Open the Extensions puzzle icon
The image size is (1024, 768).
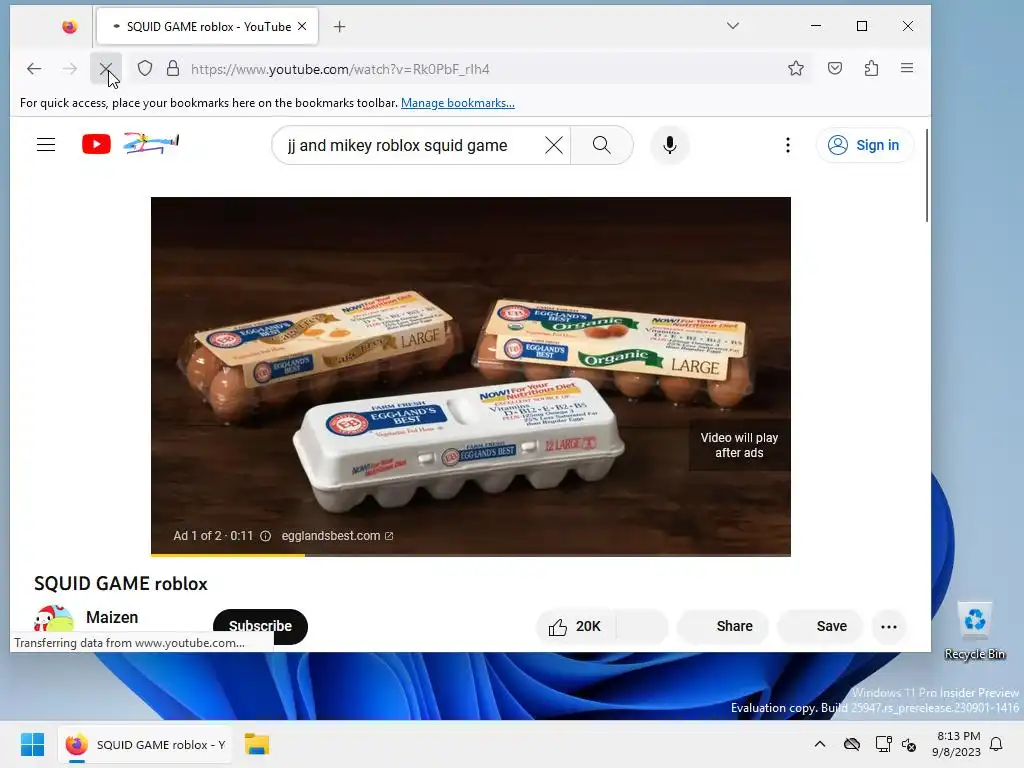pyautogui.click(x=871, y=69)
